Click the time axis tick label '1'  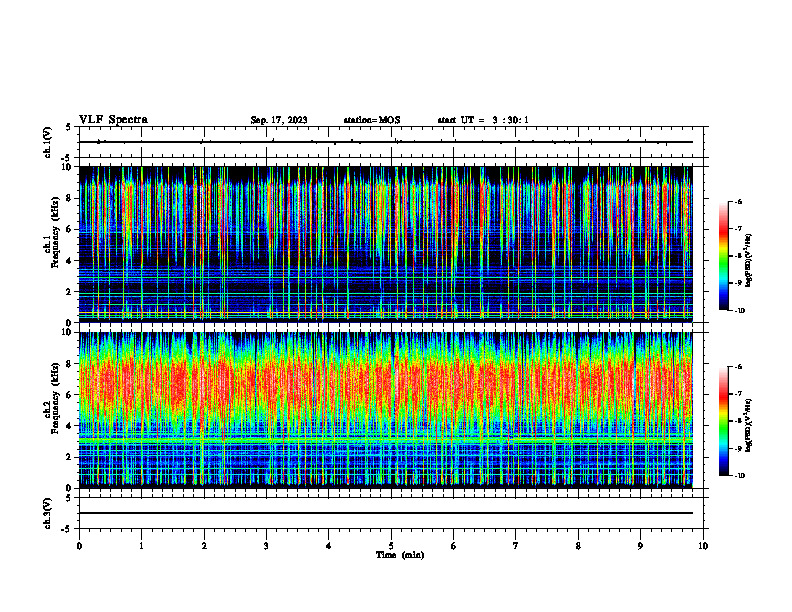point(141,546)
